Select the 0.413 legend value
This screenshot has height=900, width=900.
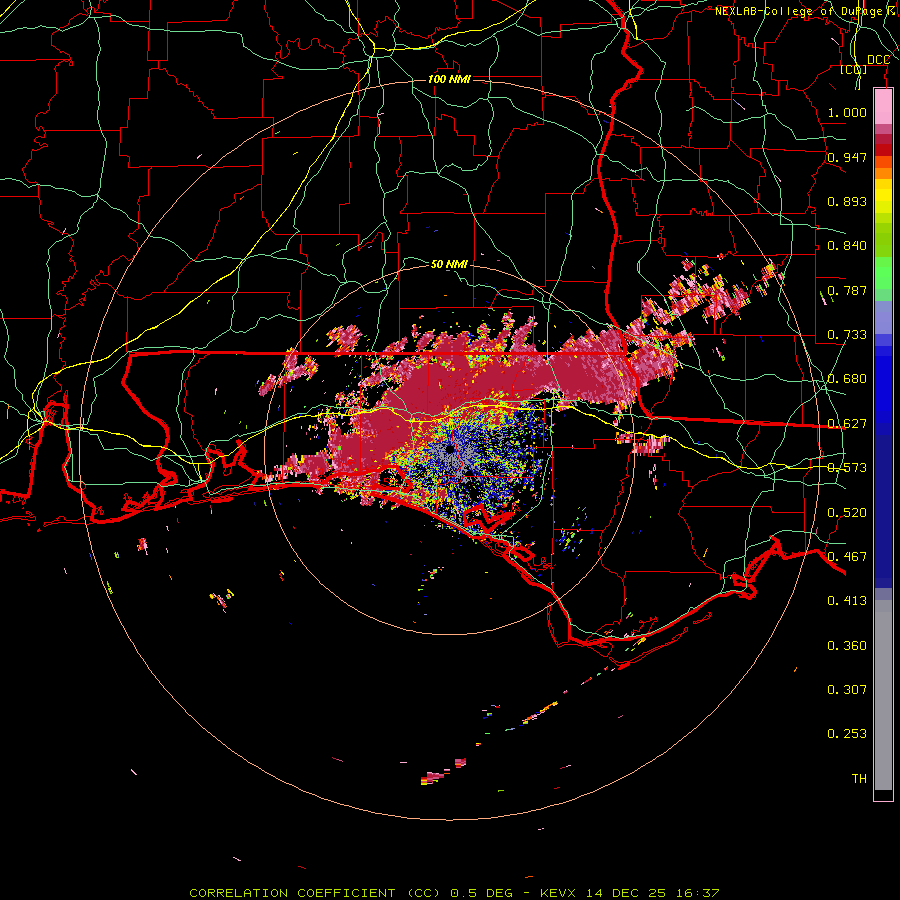click(x=847, y=601)
